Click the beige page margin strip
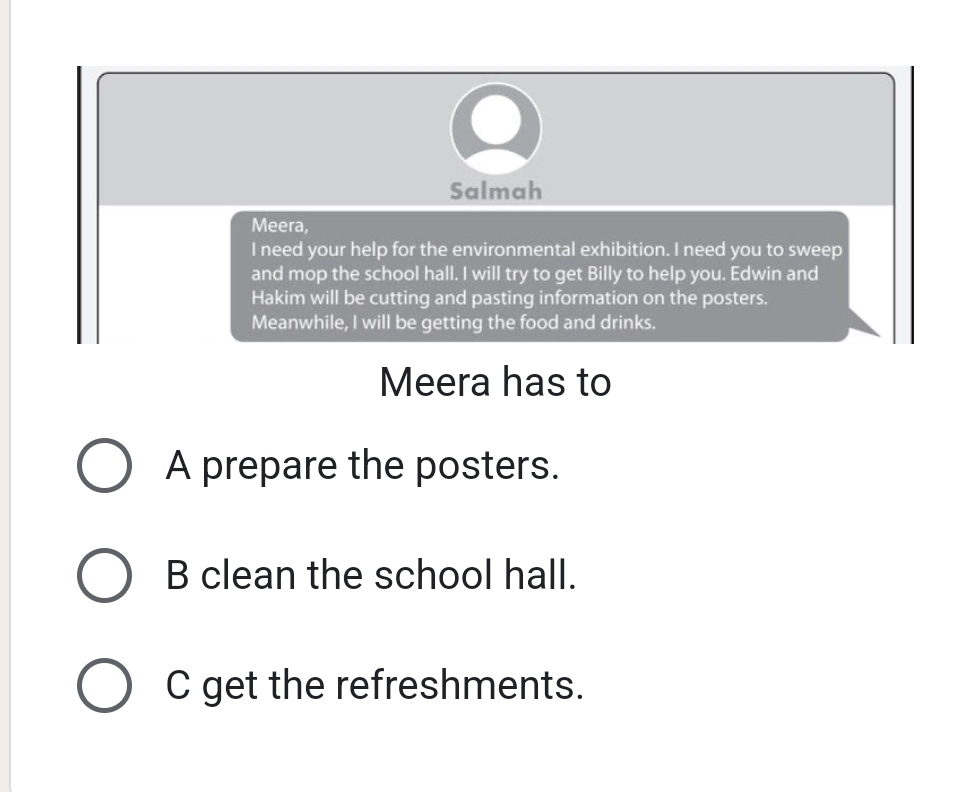The width and height of the screenshot is (966, 792). 5,400
